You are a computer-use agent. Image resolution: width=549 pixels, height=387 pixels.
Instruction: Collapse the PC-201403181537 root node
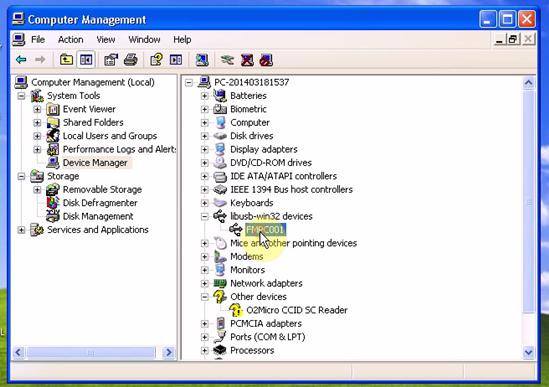tap(189, 82)
